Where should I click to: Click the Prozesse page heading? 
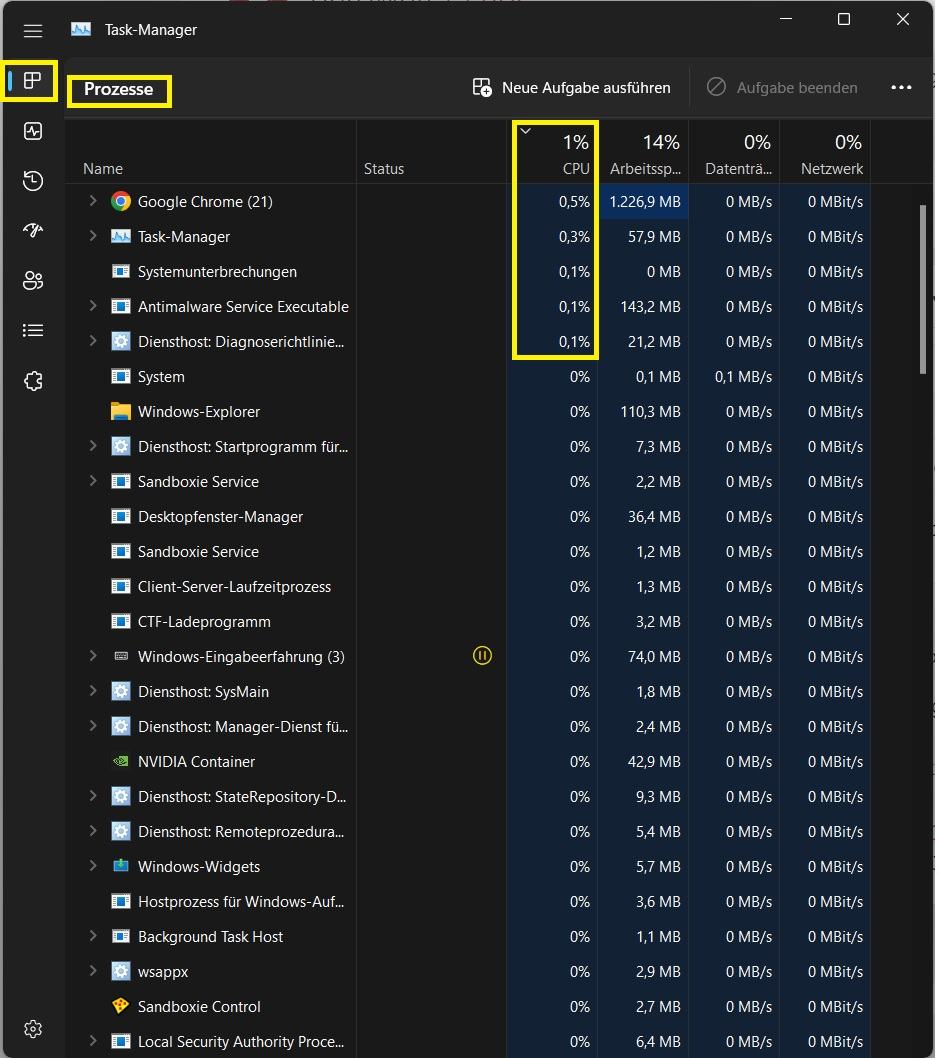[119, 90]
